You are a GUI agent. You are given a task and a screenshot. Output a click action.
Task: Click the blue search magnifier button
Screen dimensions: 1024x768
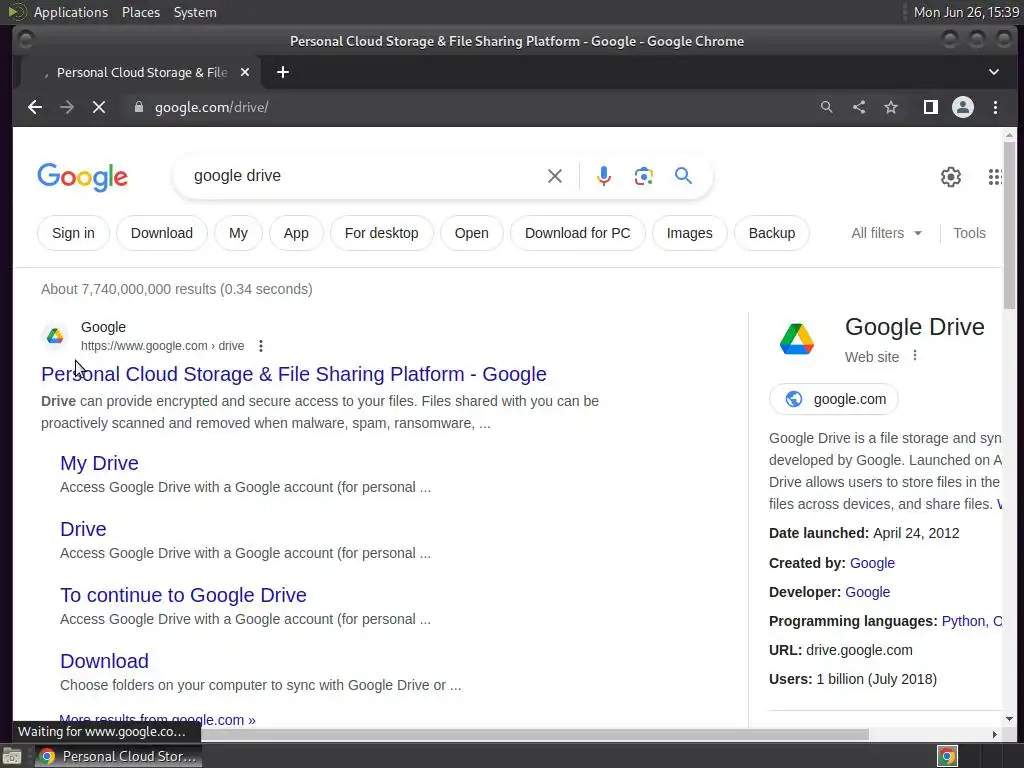(683, 176)
